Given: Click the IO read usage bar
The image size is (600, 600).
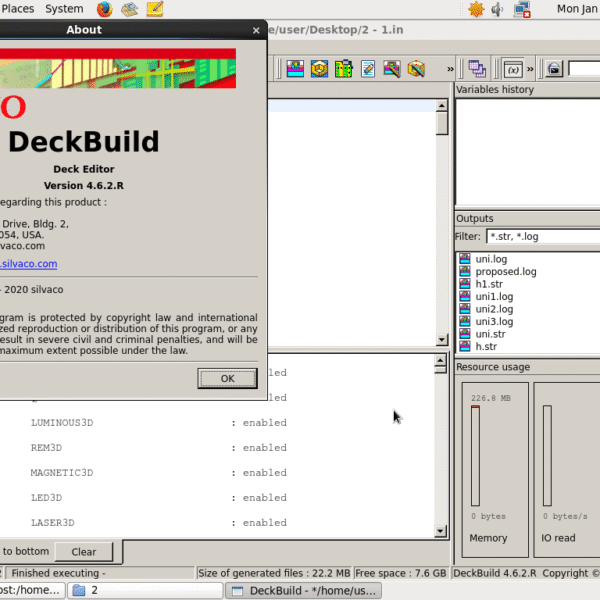Looking at the screenshot, I should coord(547,456).
